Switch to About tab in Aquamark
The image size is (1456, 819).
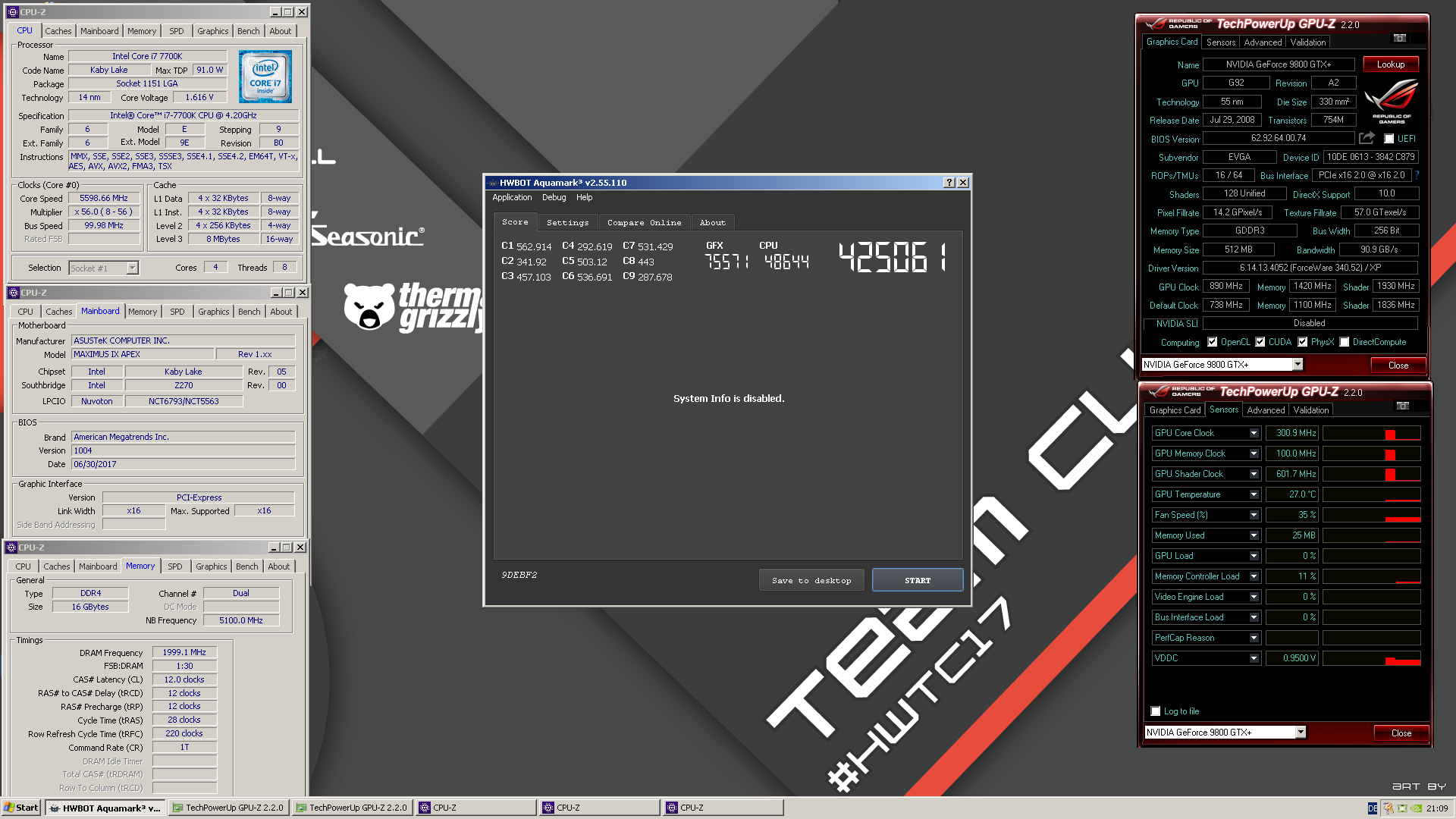pos(712,222)
